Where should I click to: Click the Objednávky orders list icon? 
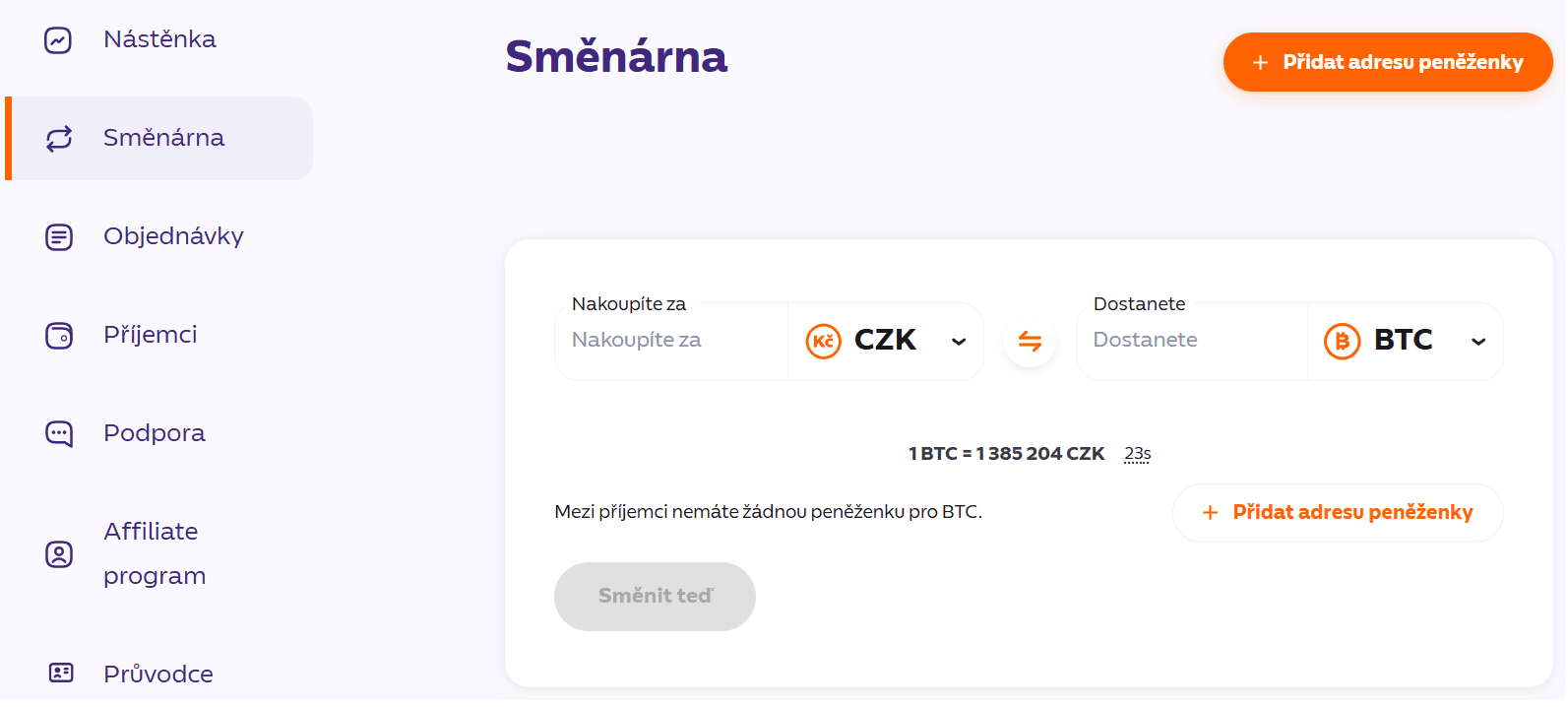(x=59, y=237)
